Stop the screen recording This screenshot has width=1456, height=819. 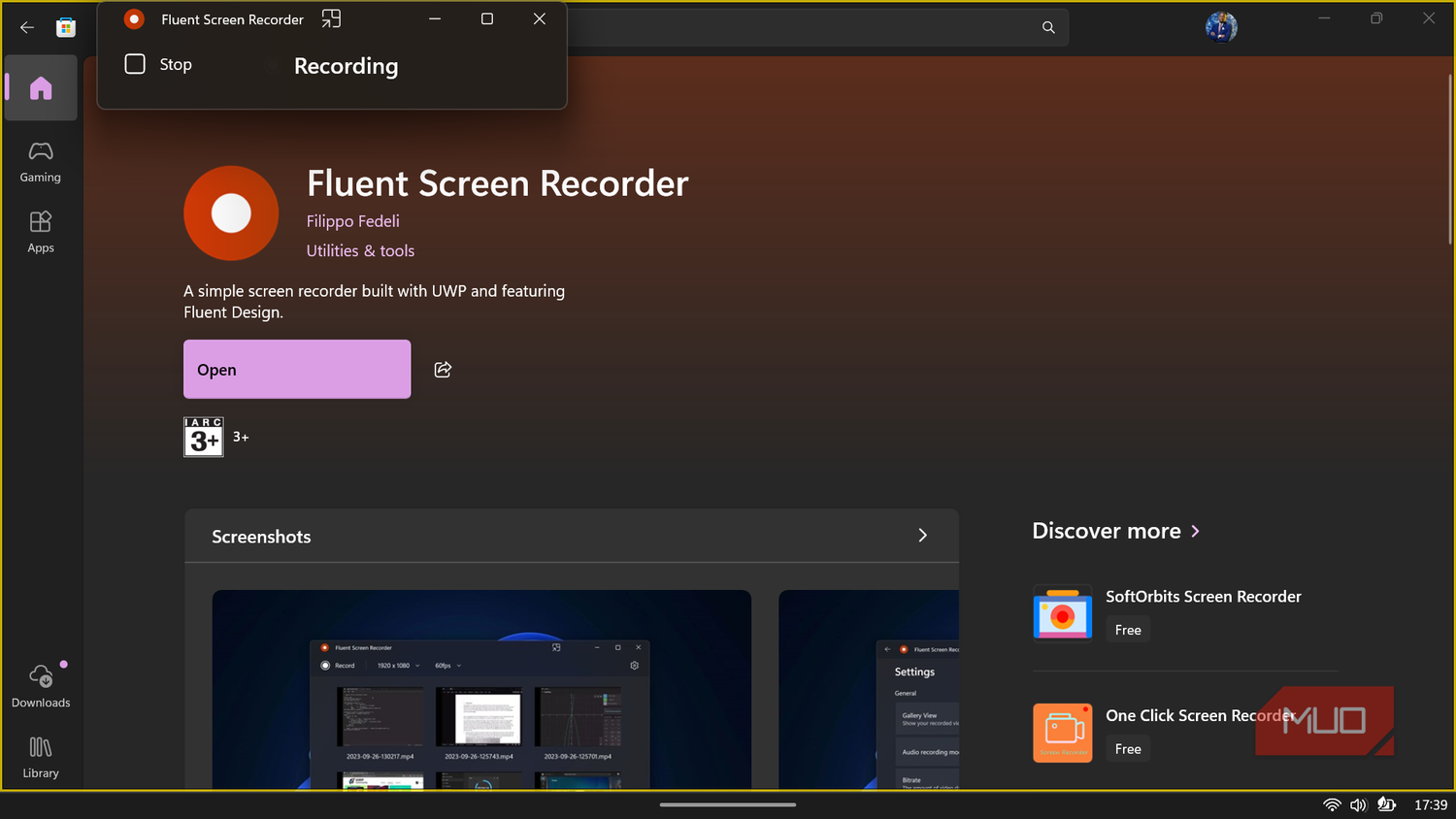tap(159, 64)
